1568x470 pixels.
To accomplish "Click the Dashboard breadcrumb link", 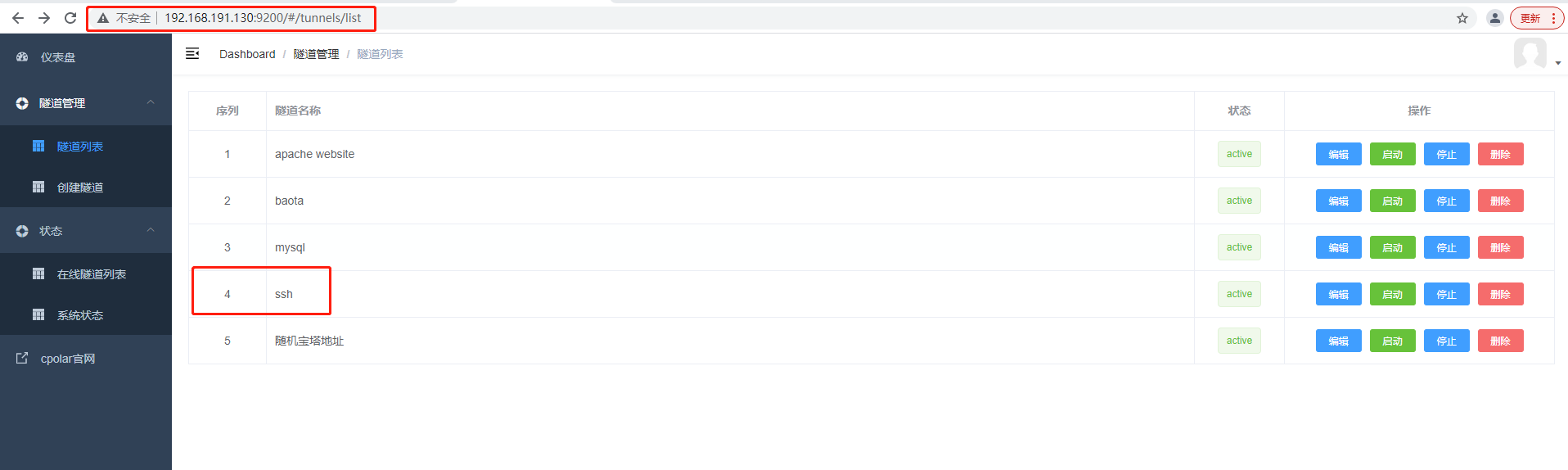I will [x=247, y=54].
